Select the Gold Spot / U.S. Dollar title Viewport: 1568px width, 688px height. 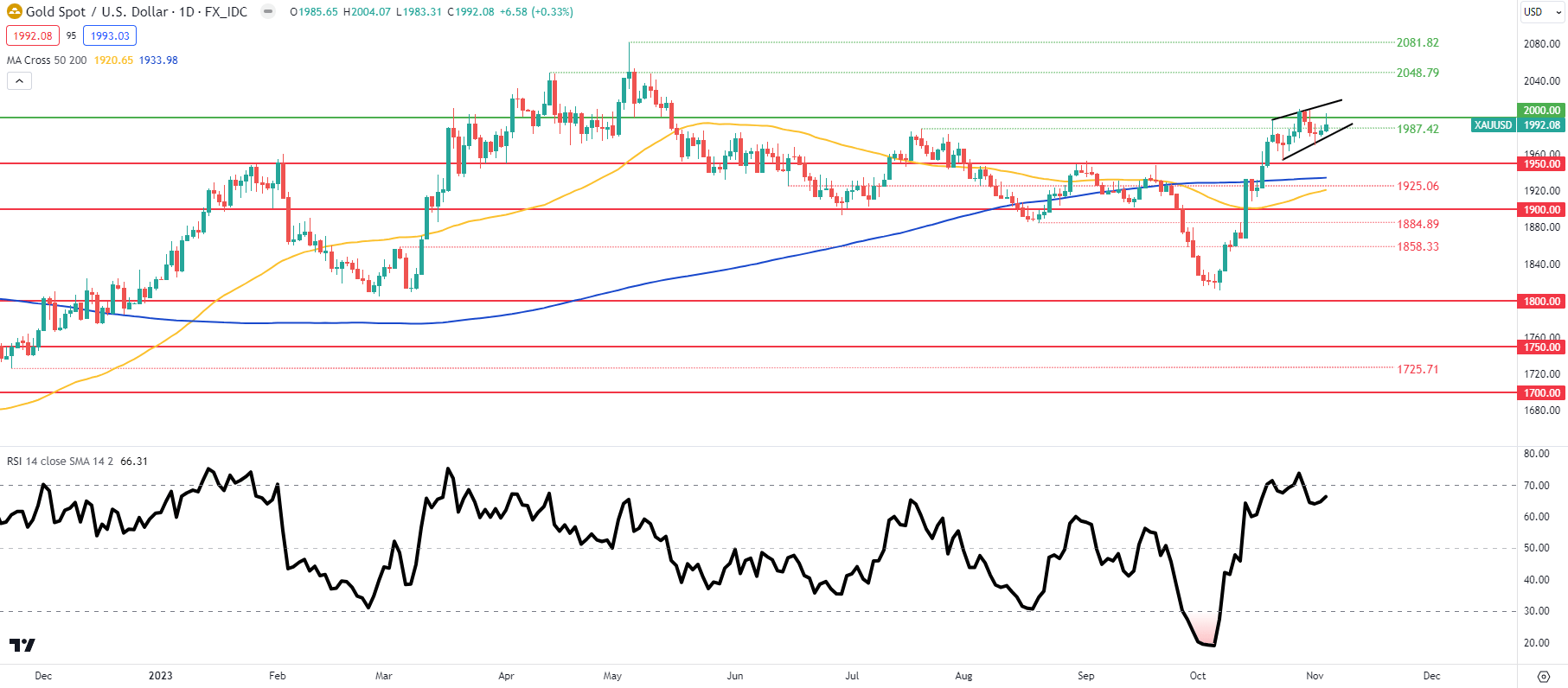click(x=136, y=12)
